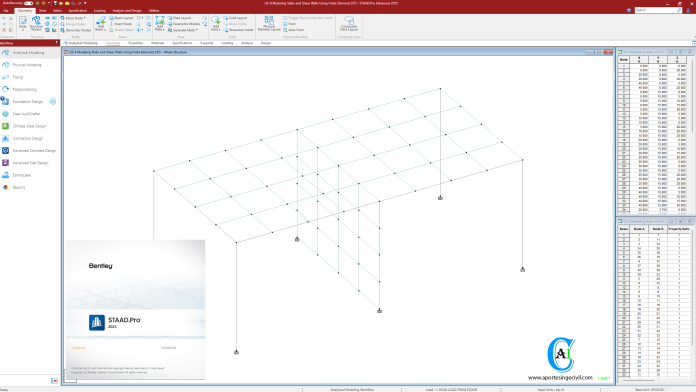Open the Steel AutoDrafter workflow
Image resolution: width=696 pixels, height=392 pixels.
pyautogui.click(x=30, y=114)
